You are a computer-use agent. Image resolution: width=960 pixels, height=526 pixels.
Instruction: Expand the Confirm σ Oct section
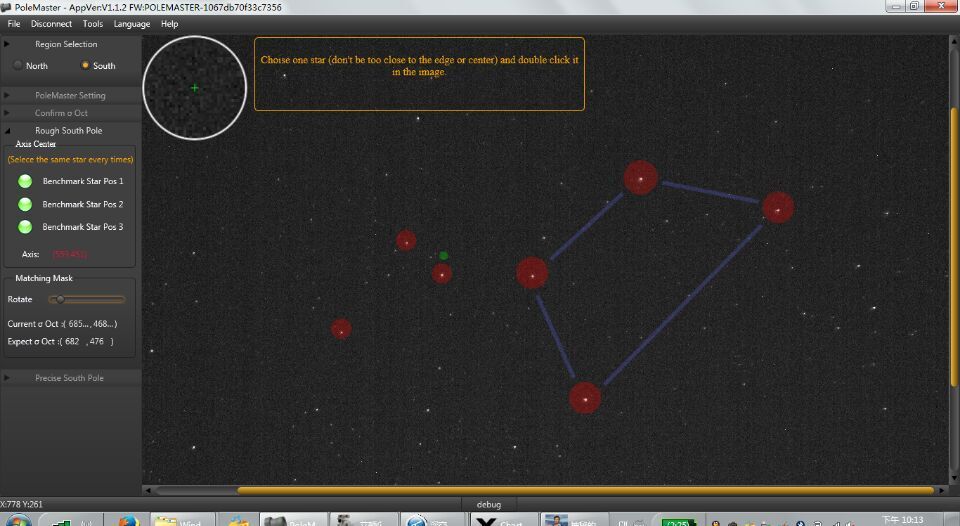click(x=70, y=113)
